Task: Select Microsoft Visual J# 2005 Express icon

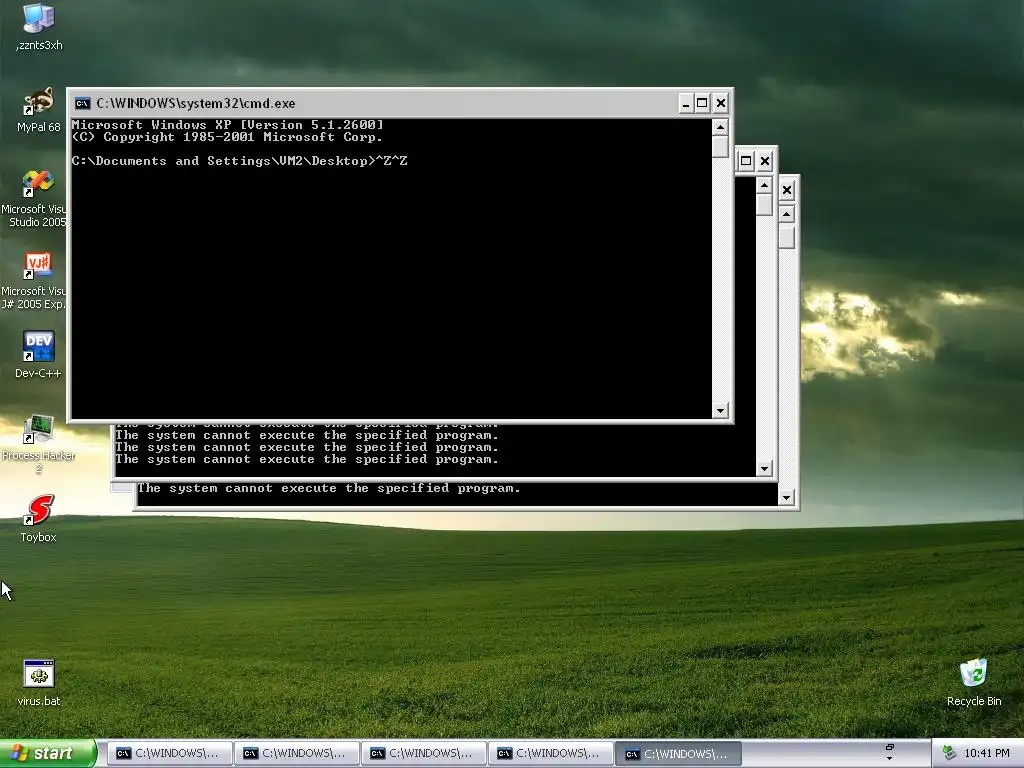Action: click(x=34, y=280)
